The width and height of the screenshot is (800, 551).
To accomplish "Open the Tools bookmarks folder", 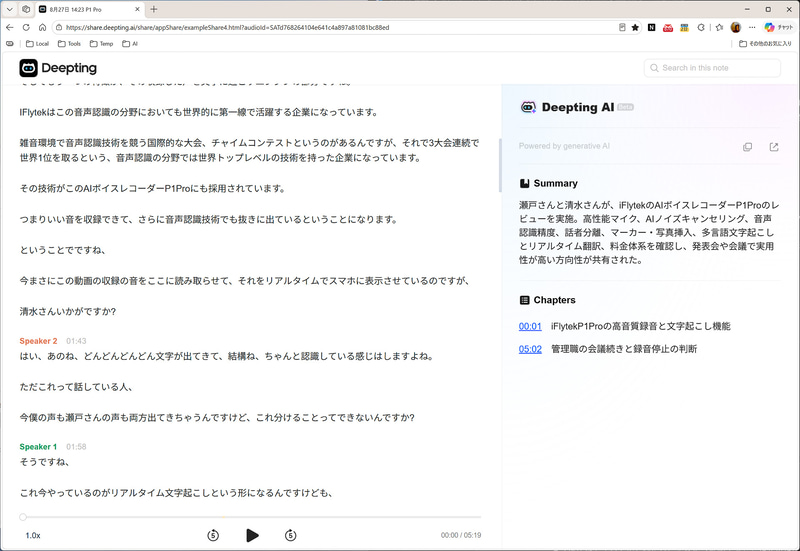I will pyautogui.click(x=69, y=44).
